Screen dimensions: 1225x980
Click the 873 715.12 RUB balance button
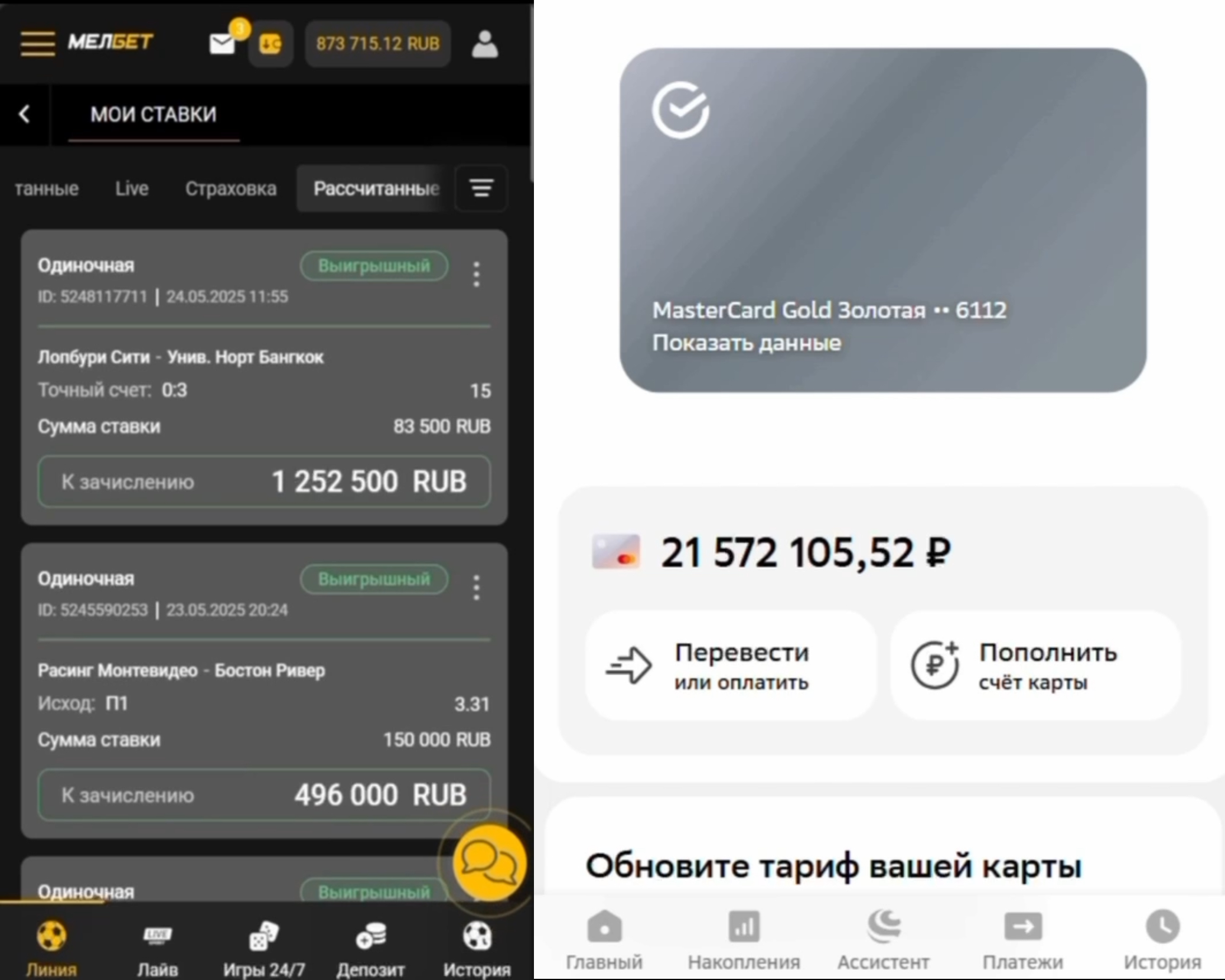click(378, 44)
